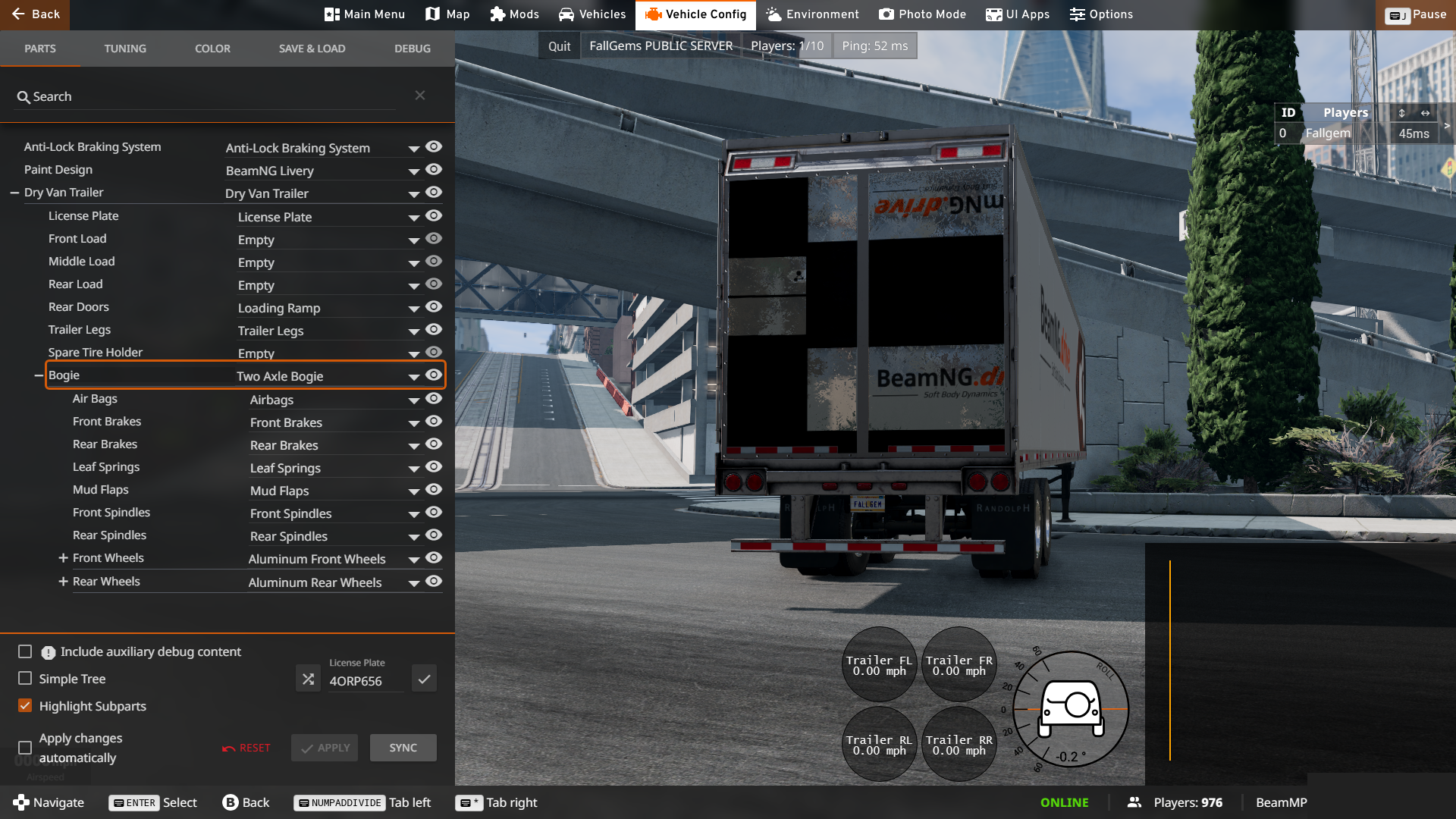This screenshot has width=1456, height=819.
Task: Click the APPLY button
Action: 325,748
